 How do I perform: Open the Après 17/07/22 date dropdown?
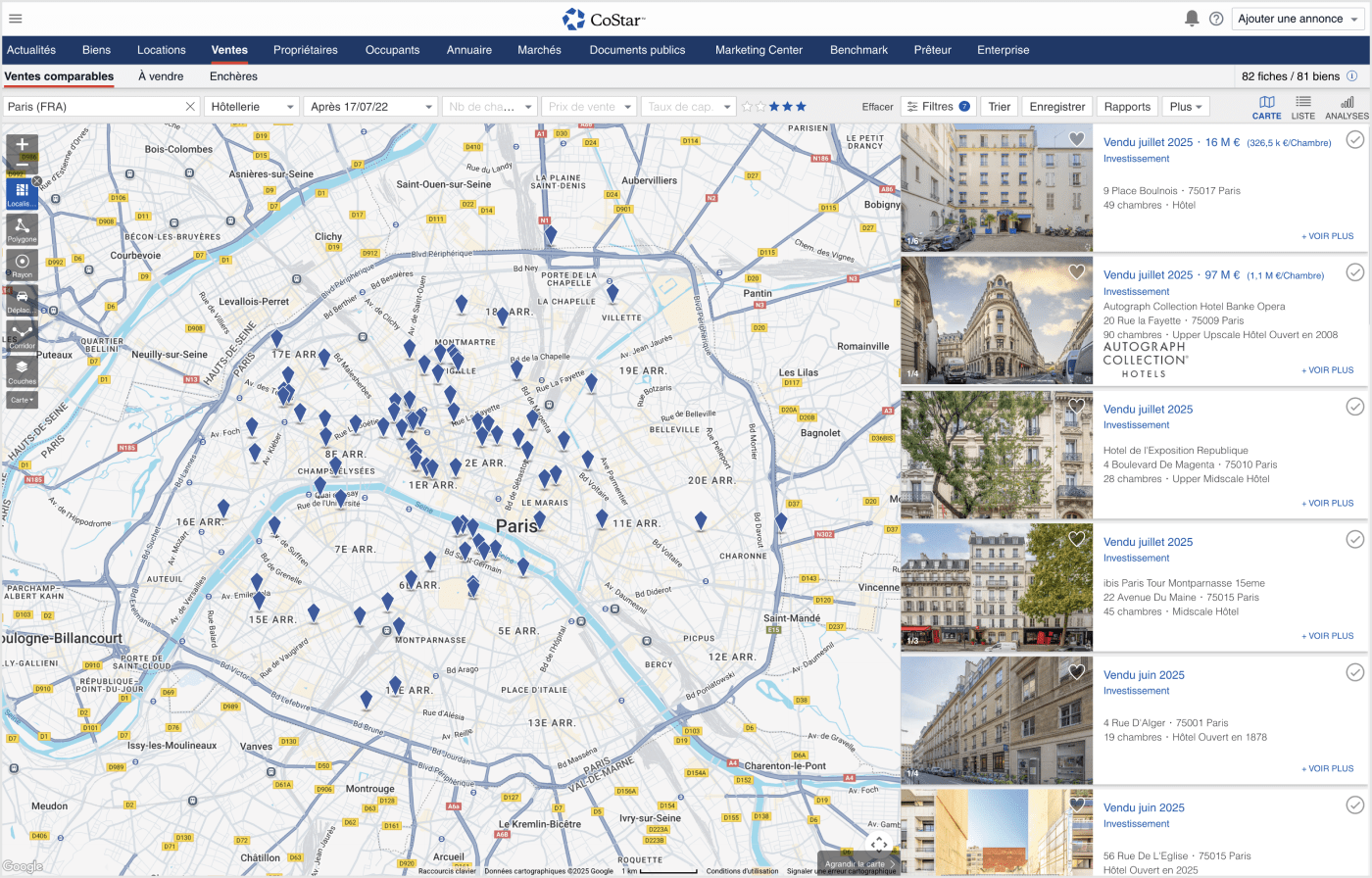(x=371, y=107)
